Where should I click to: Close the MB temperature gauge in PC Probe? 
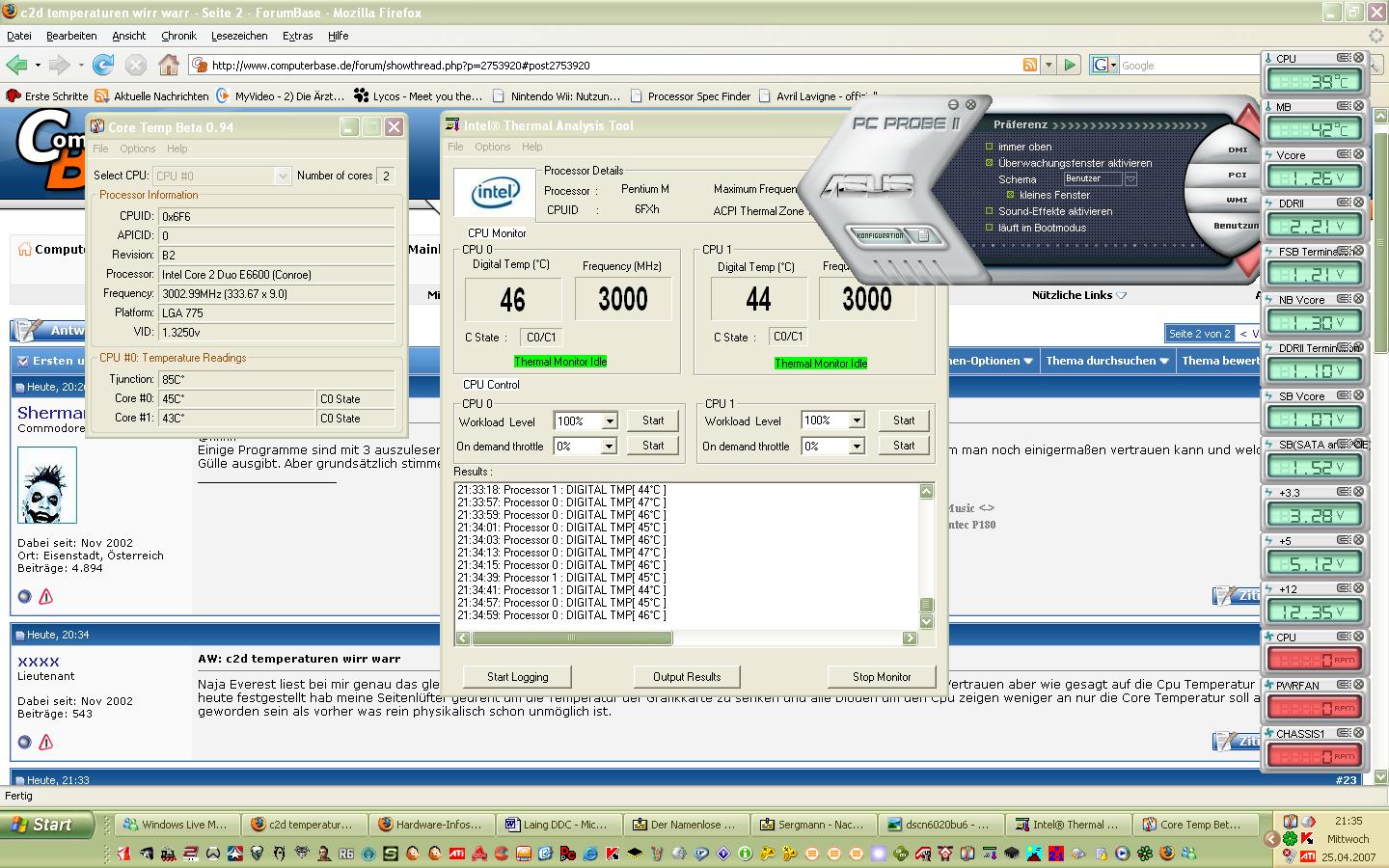tap(1359, 106)
